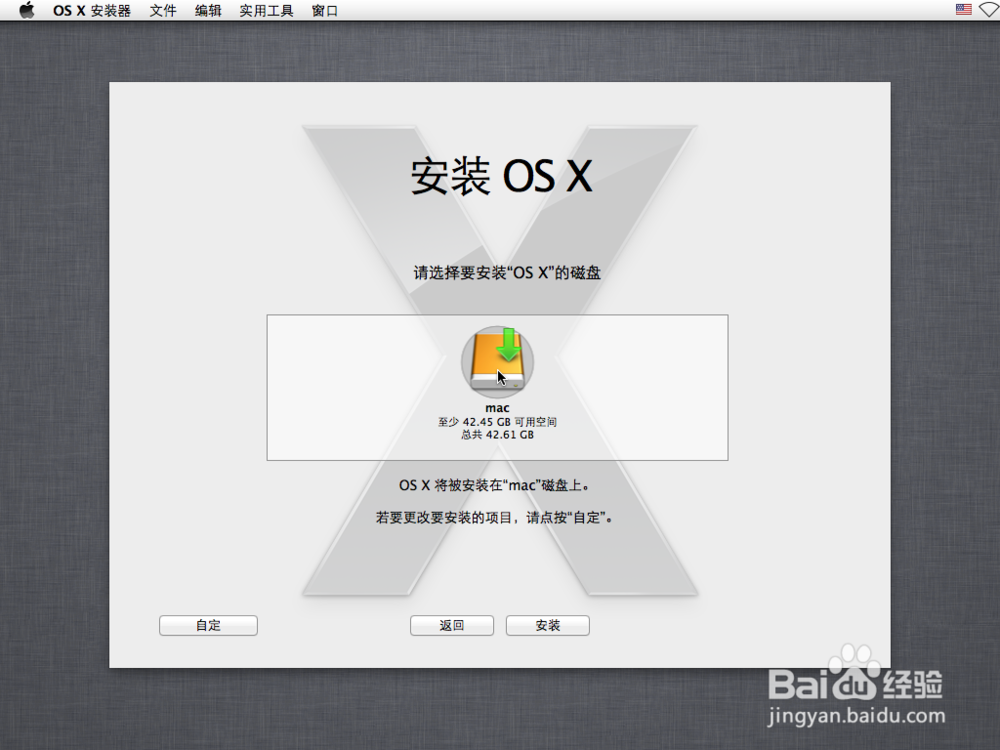Click the 自定 button
1000x750 pixels.
pyautogui.click(x=209, y=626)
